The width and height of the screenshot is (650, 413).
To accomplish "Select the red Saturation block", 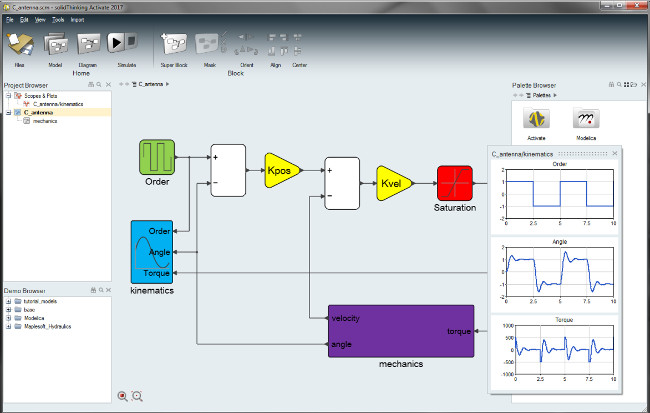I will tap(455, 183).
